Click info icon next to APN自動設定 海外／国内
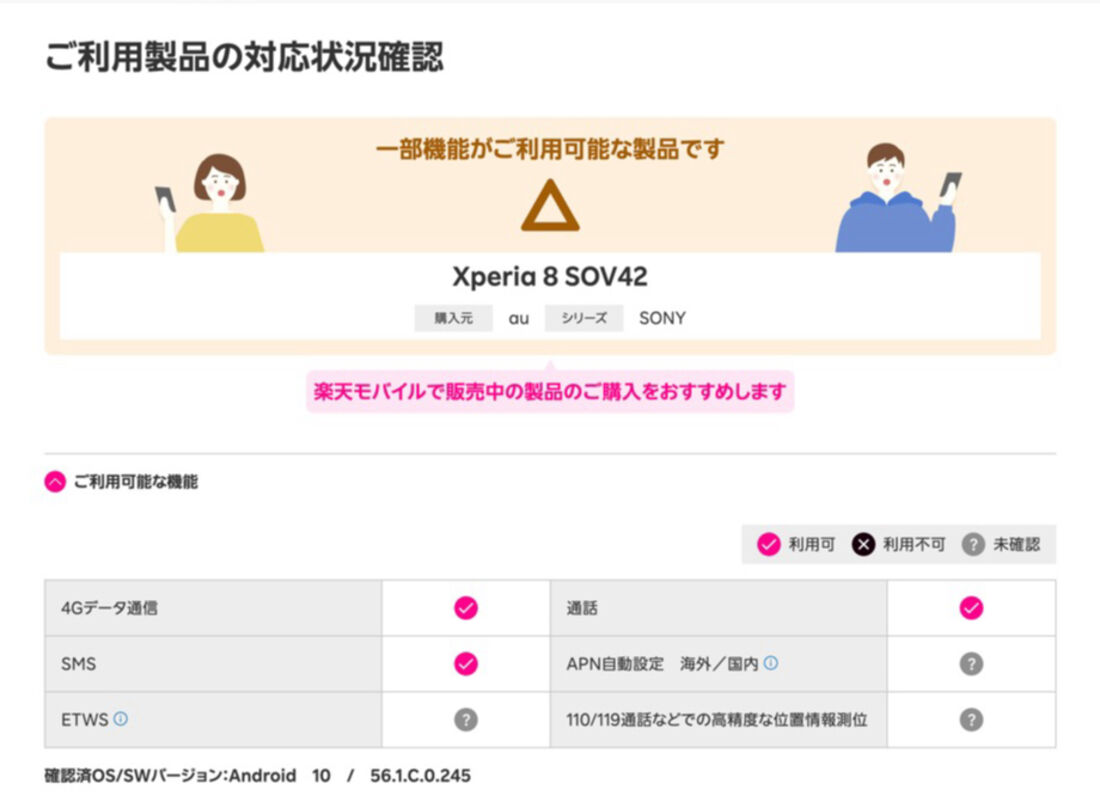Image resolution: width=1100 pixels, height=802 pixels. [x=770, y=663]
